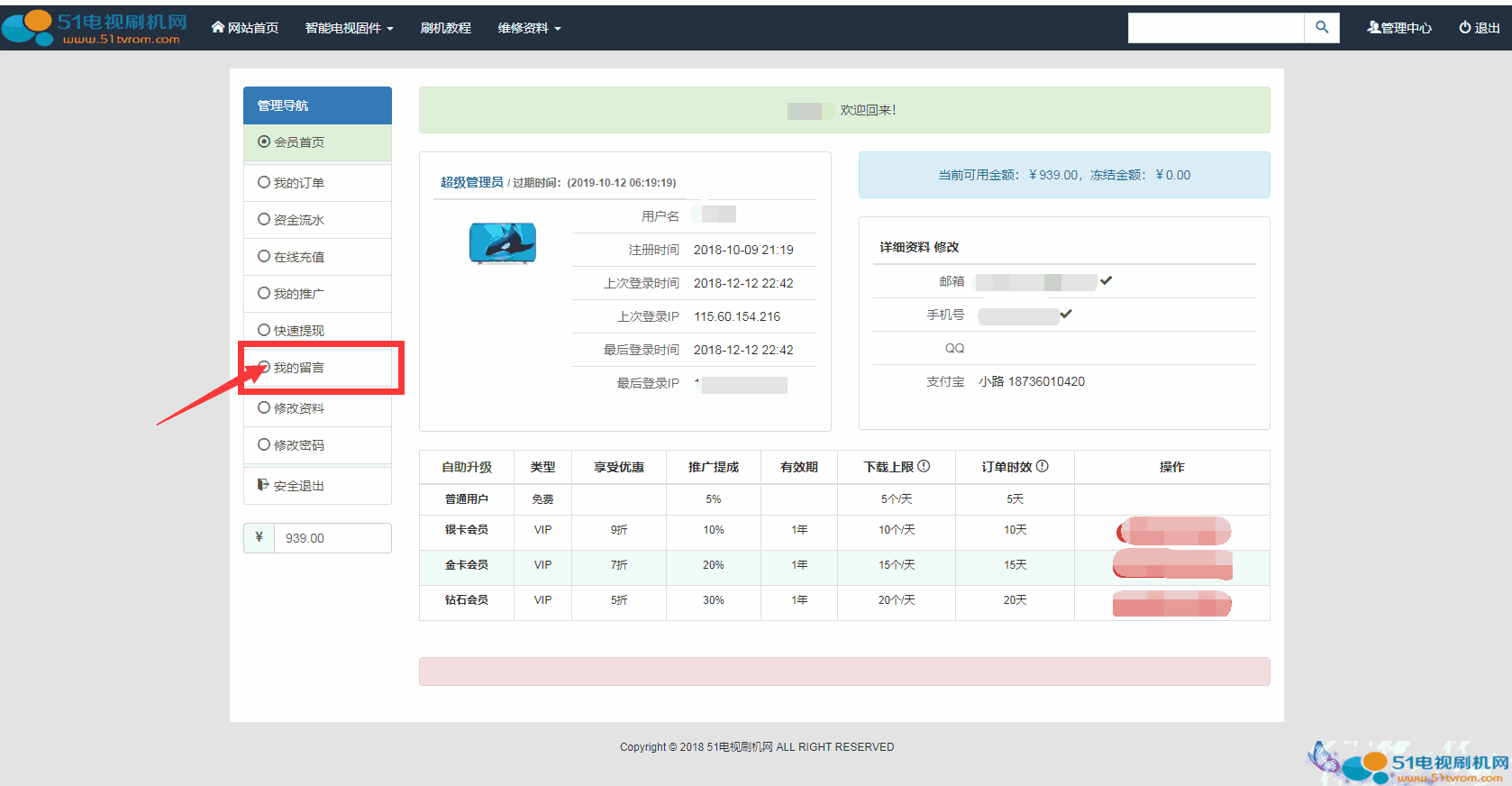Select the 会员首页 radio item
The width and height of the screenshot is (1512, 786).
tap(317, 142)
